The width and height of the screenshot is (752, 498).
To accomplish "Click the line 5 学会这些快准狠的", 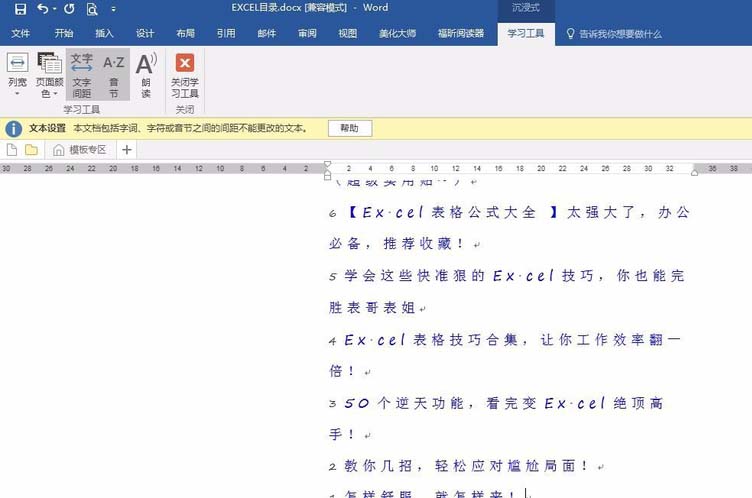I will coord(506,275).
